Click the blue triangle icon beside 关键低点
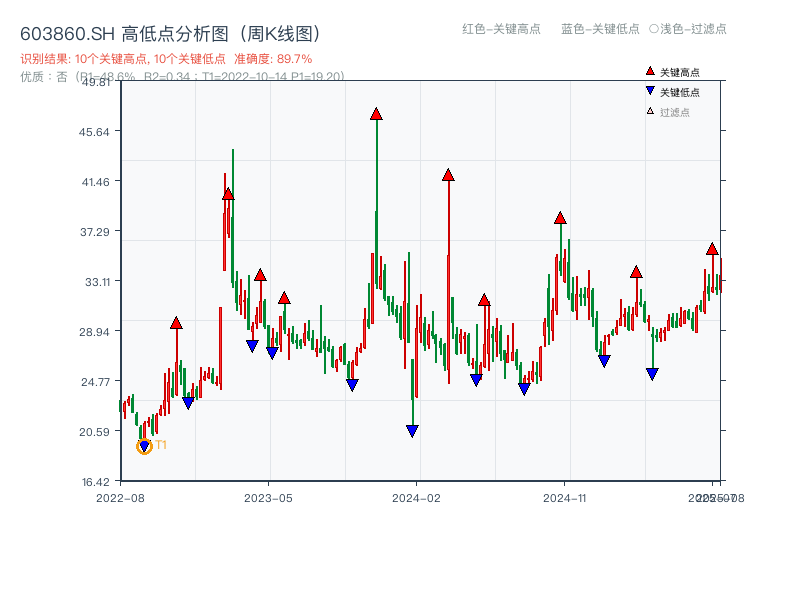The image size is (800, 600). (x=649, y=90)
